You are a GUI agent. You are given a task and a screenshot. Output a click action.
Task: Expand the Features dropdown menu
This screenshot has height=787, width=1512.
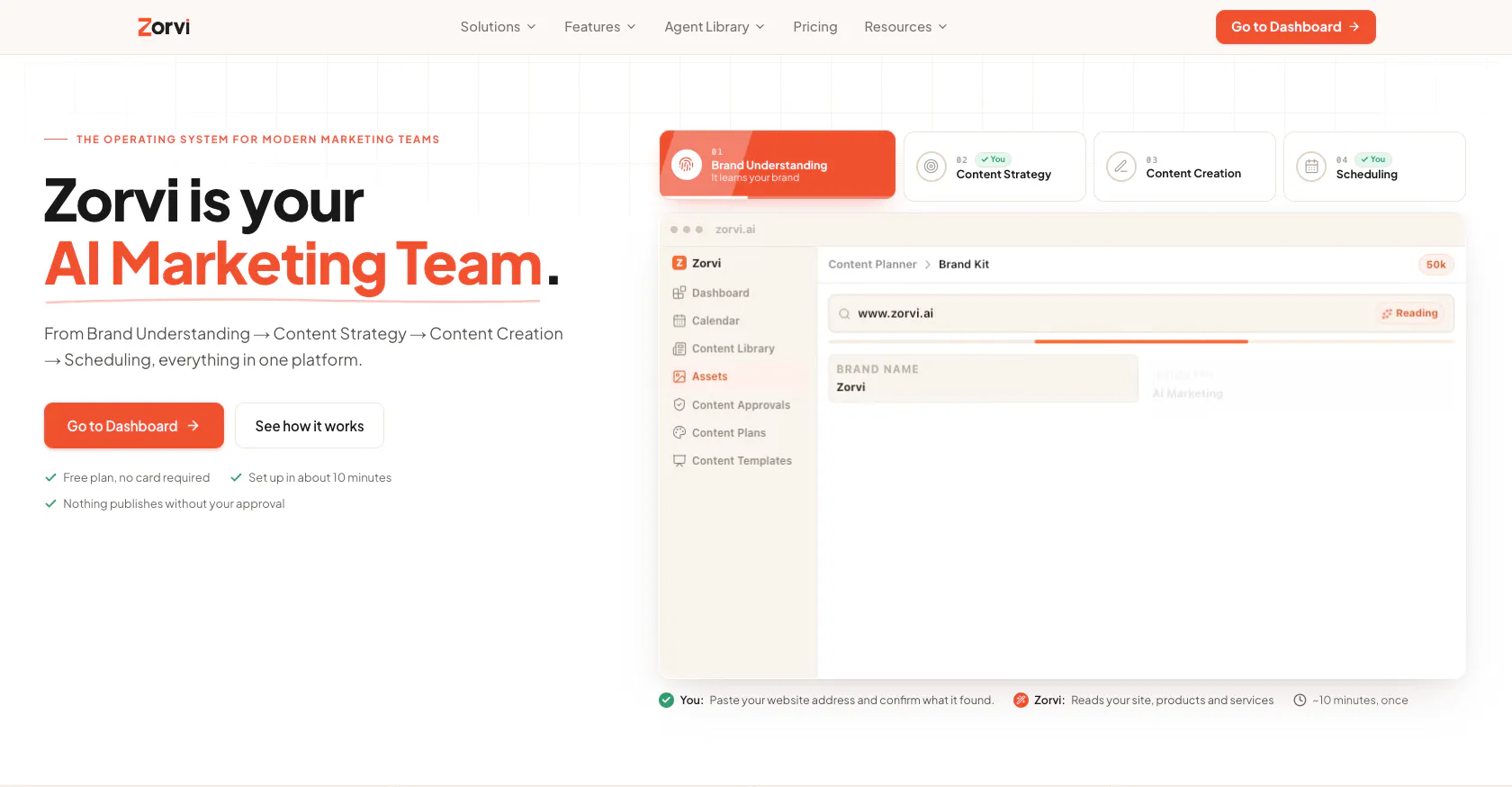pos(600,27)
